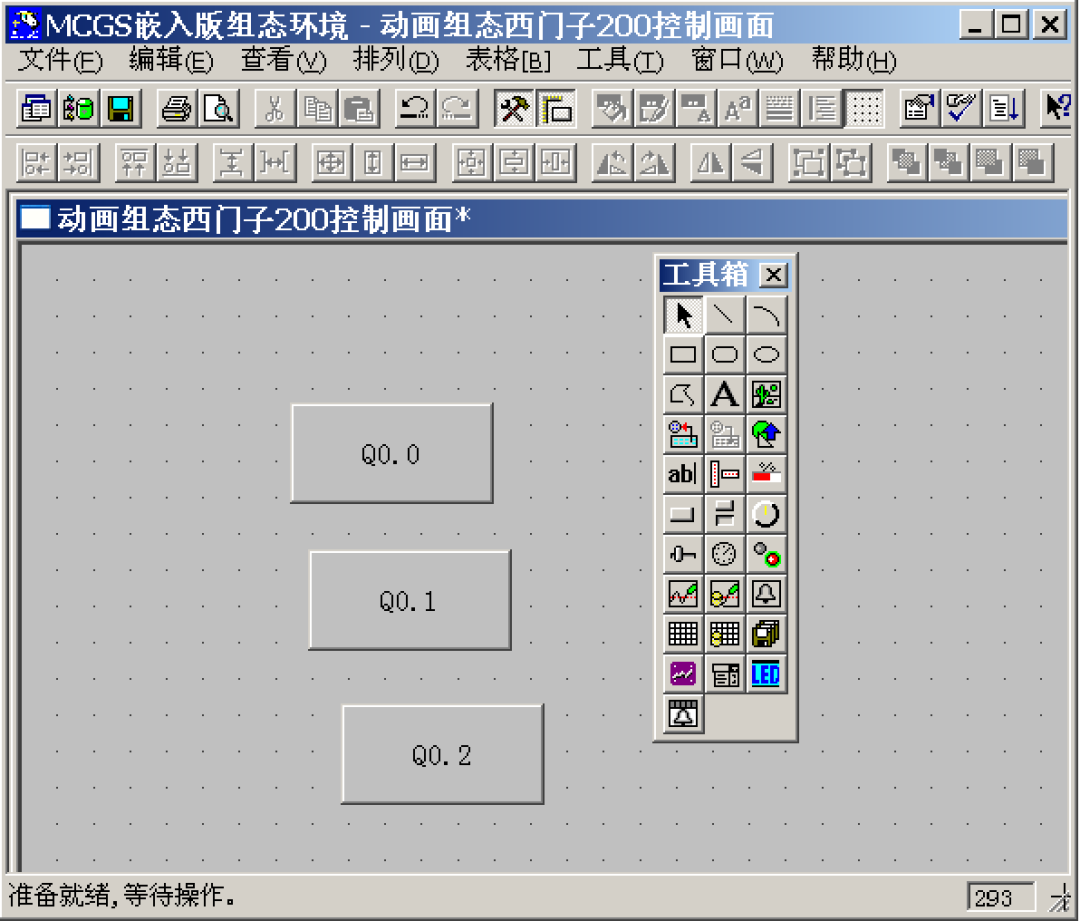Image resolution: width=1080 pixels, height=921 pixels.
Task: Open the 帮助(H) menu
Action: point(854,60)
